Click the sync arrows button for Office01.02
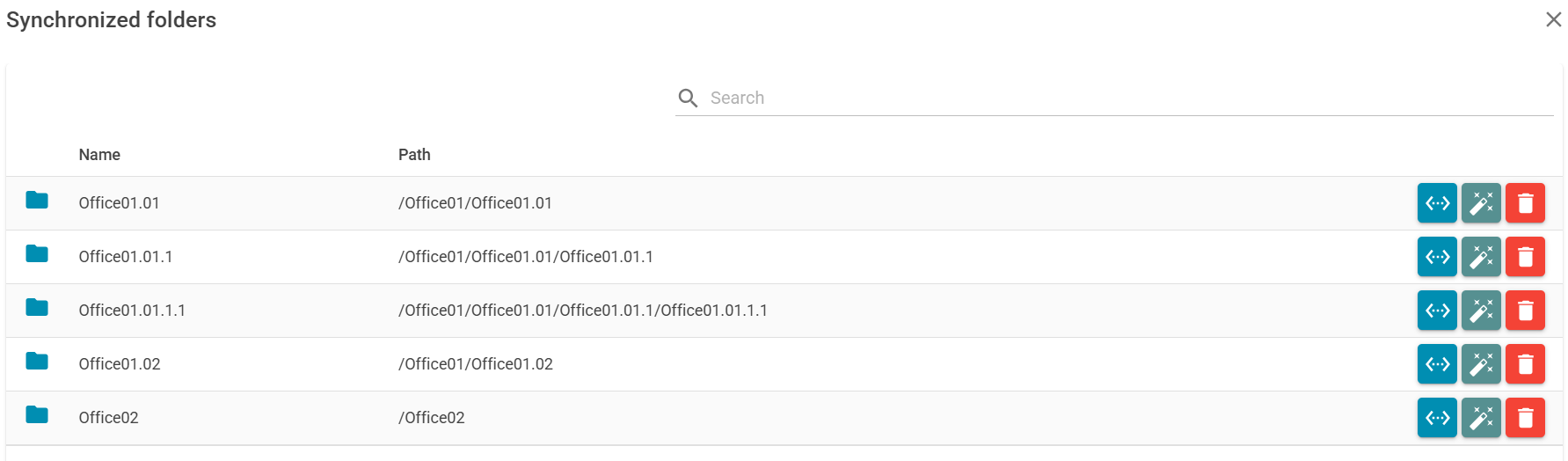Viewport: 1568px width, 461px height. click(1437, 364)
